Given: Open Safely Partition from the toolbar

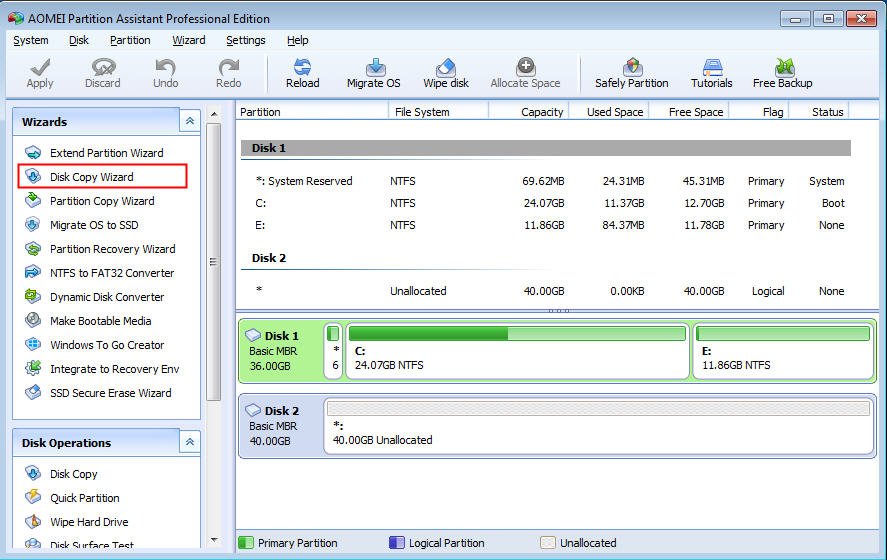Looking at the screenshot, I should pos(631,74).
